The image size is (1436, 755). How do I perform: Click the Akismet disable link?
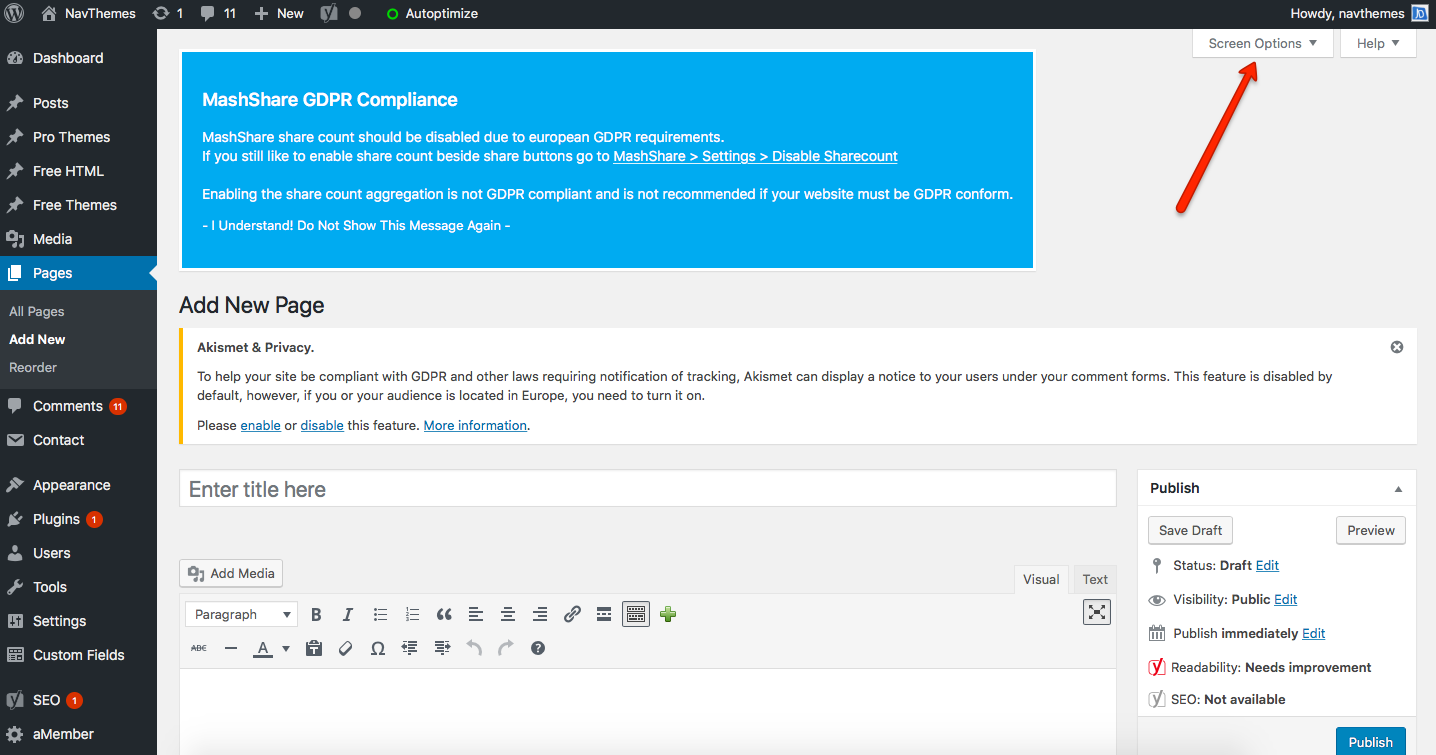[322, 425]
